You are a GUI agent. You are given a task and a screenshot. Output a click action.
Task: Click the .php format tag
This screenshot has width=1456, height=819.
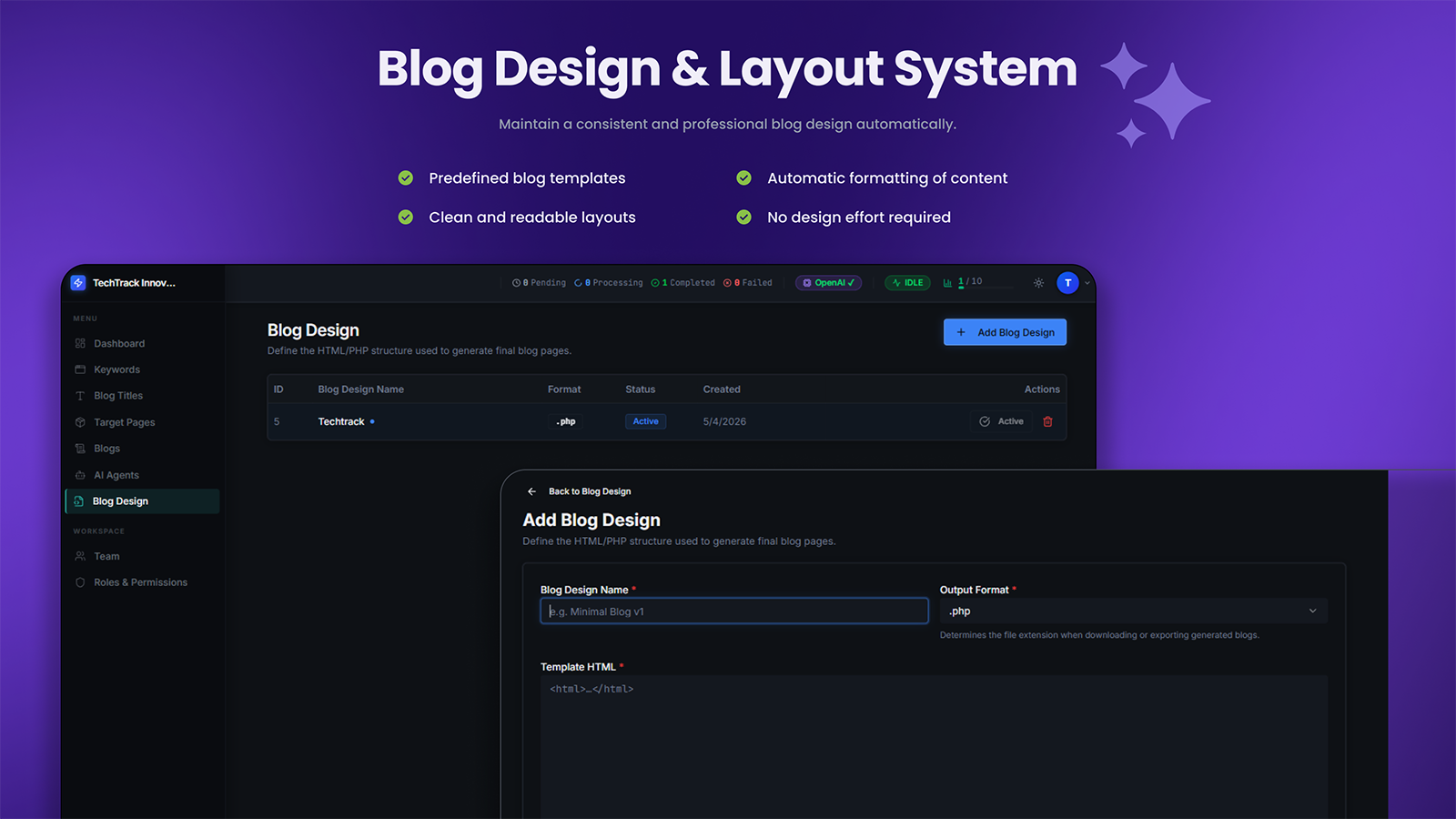566,421
